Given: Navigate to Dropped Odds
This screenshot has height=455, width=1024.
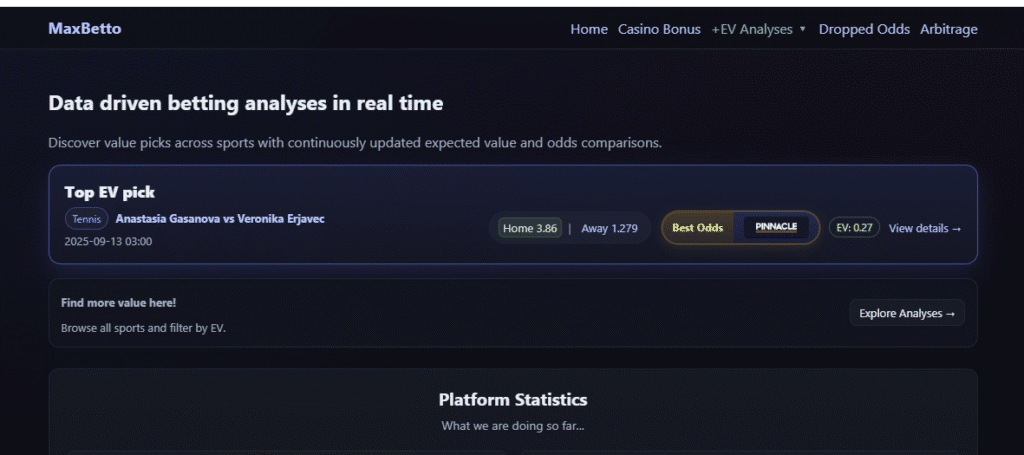Looking at the screenshot, I should pyautogui.click(x=864, y=30).
